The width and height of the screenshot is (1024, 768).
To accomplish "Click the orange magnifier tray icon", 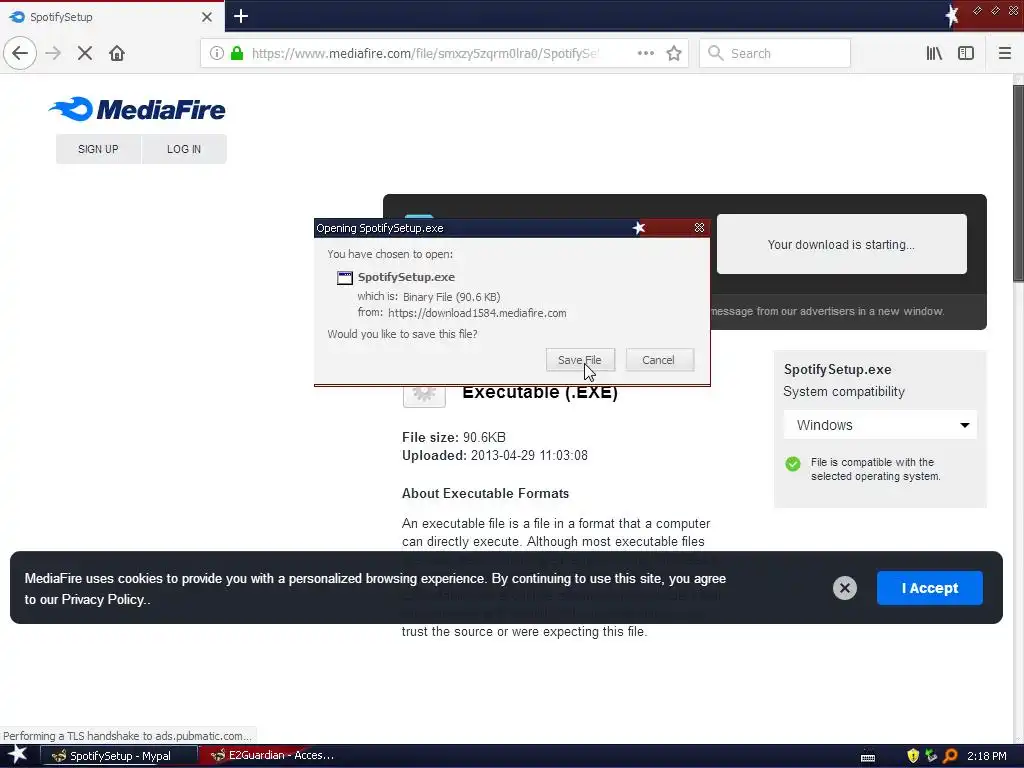I will pos(950,756).
